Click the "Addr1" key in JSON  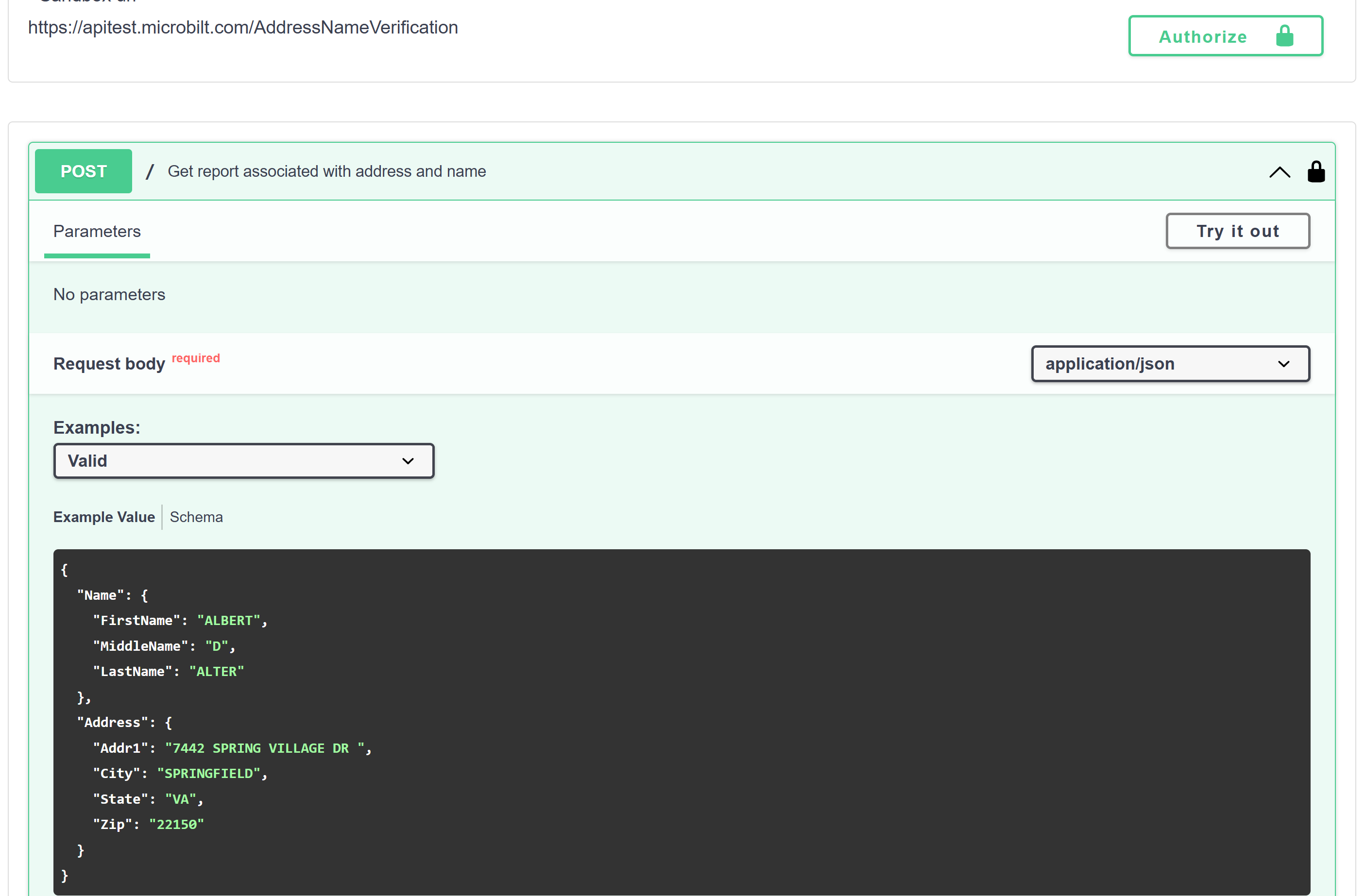(120, 749)
